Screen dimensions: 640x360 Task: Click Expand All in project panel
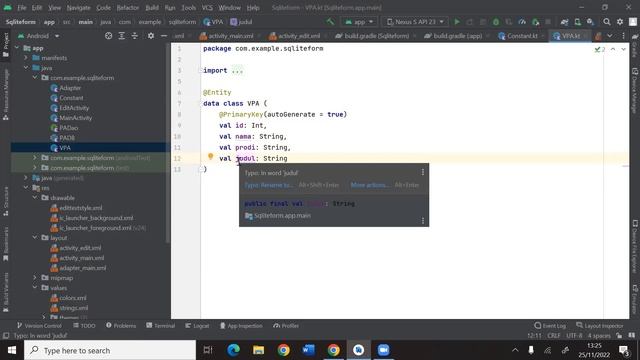[122, 36]
